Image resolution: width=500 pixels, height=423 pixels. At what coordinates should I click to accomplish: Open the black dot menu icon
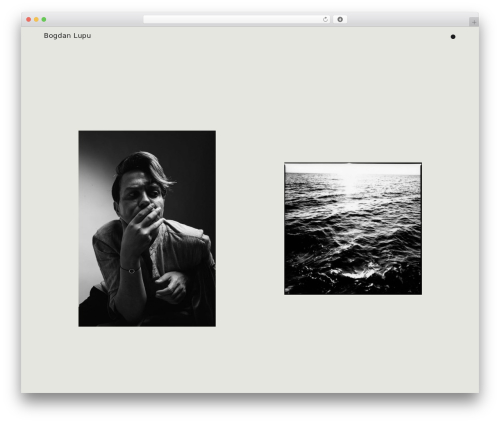point(453,37)
